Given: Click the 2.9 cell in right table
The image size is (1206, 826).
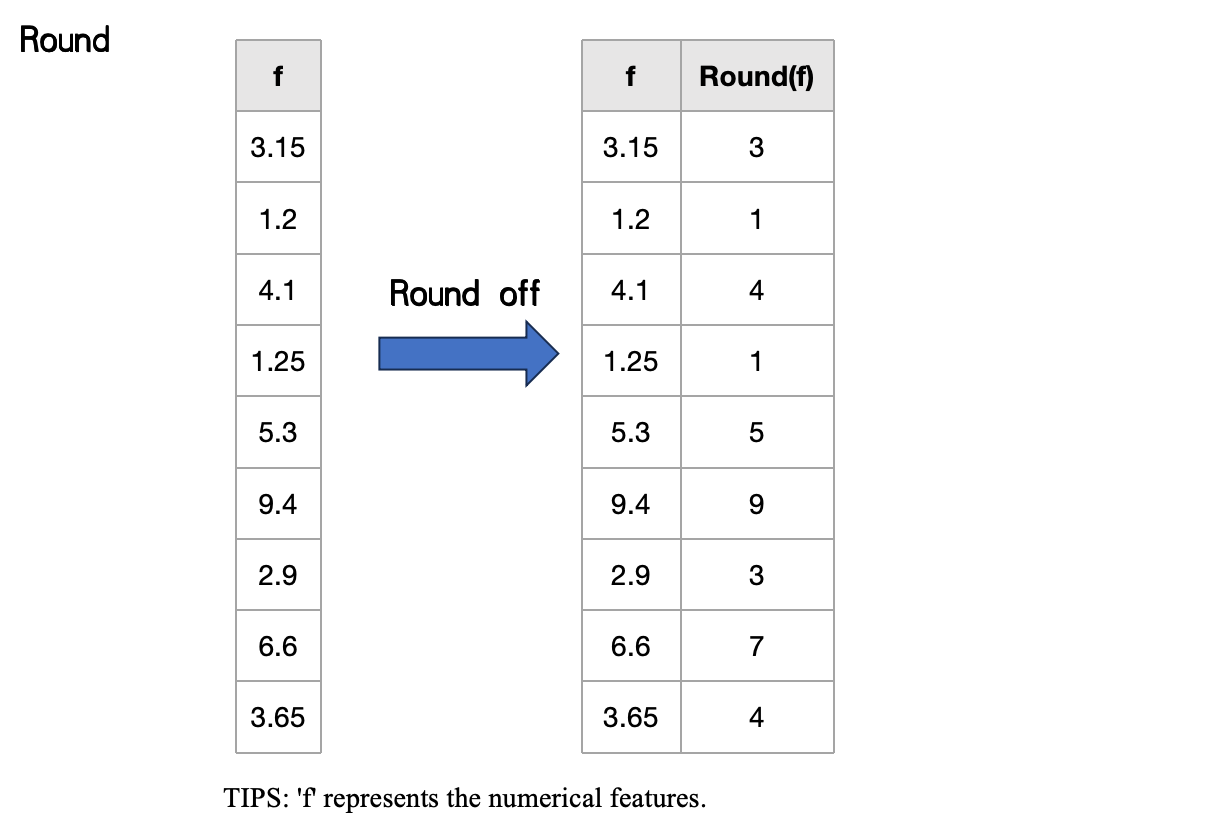Looking at the screenshot, I should [630, 575].
